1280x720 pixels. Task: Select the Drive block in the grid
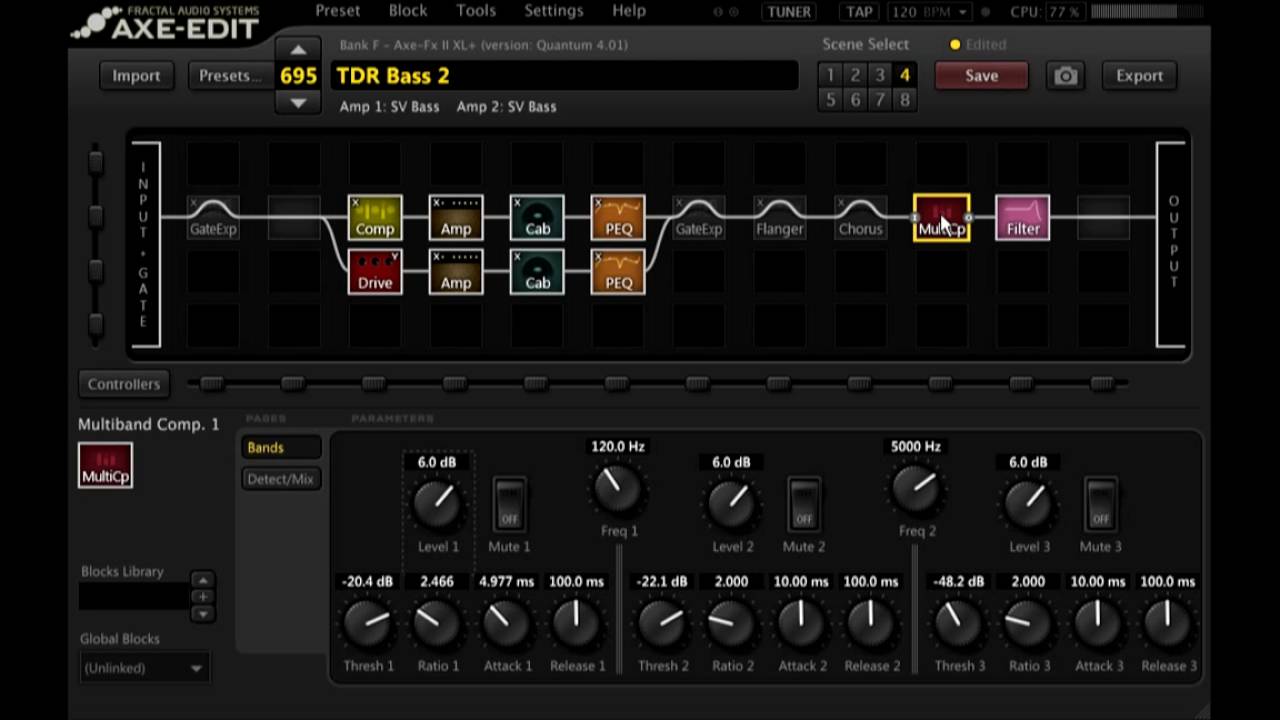click(375, 272)
